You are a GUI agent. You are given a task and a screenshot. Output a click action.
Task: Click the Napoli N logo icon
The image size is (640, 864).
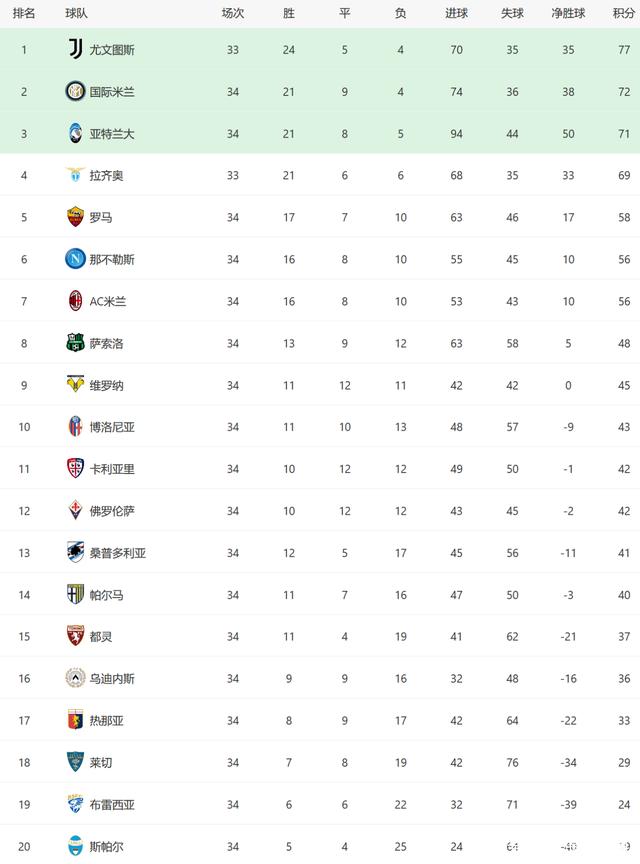click(x=76, y=259)
